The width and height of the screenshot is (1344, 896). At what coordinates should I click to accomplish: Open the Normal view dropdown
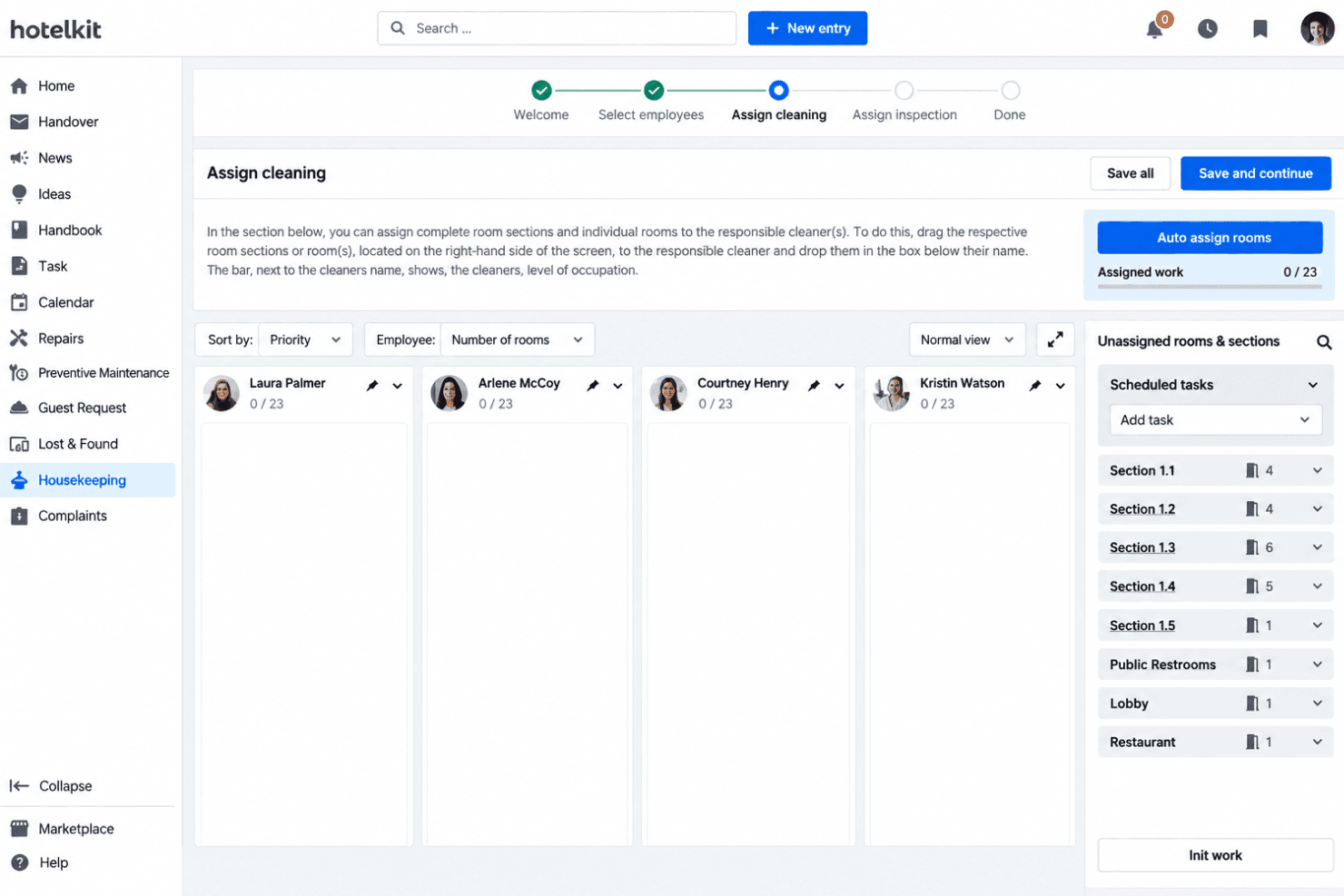[967, 340]
